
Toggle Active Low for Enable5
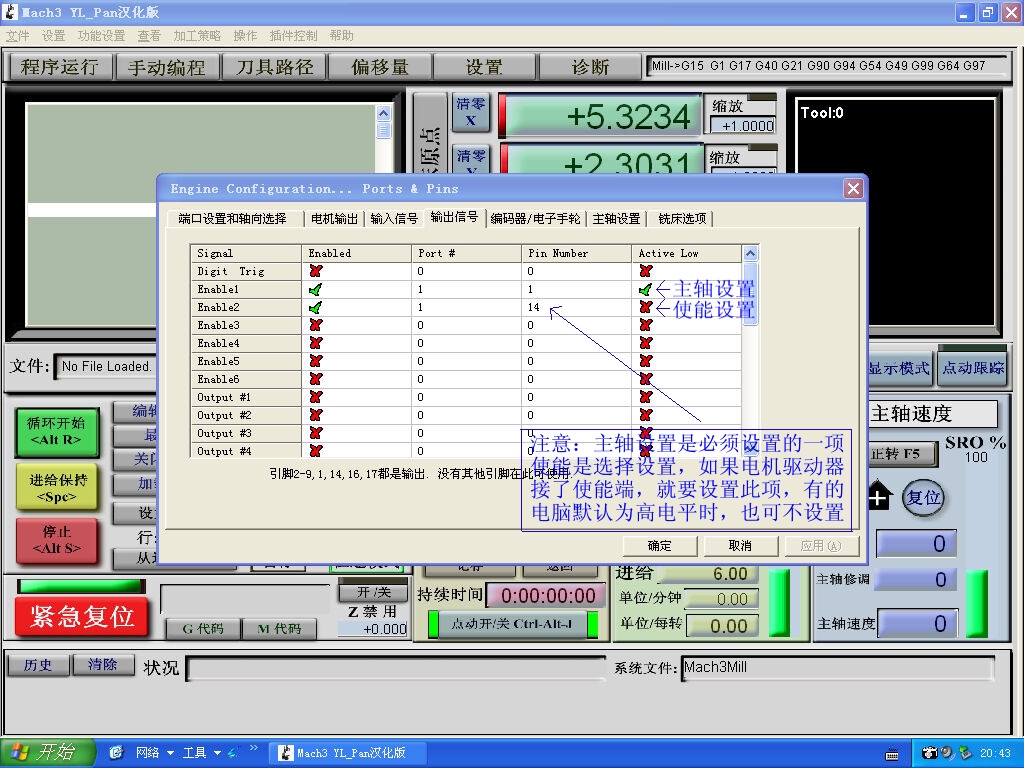coord(646,361)
